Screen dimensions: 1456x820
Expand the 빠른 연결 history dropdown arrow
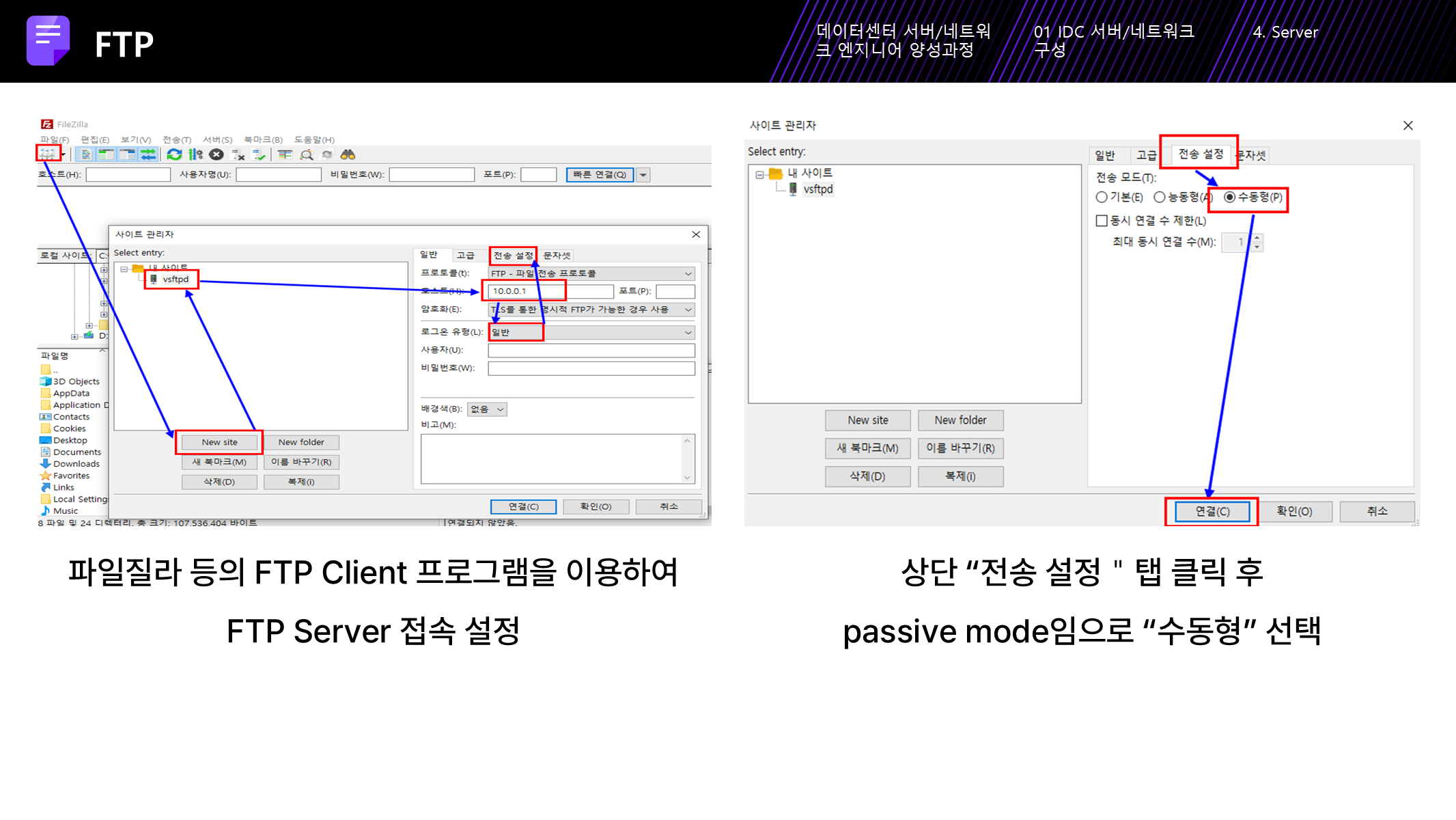click(643, 175)
